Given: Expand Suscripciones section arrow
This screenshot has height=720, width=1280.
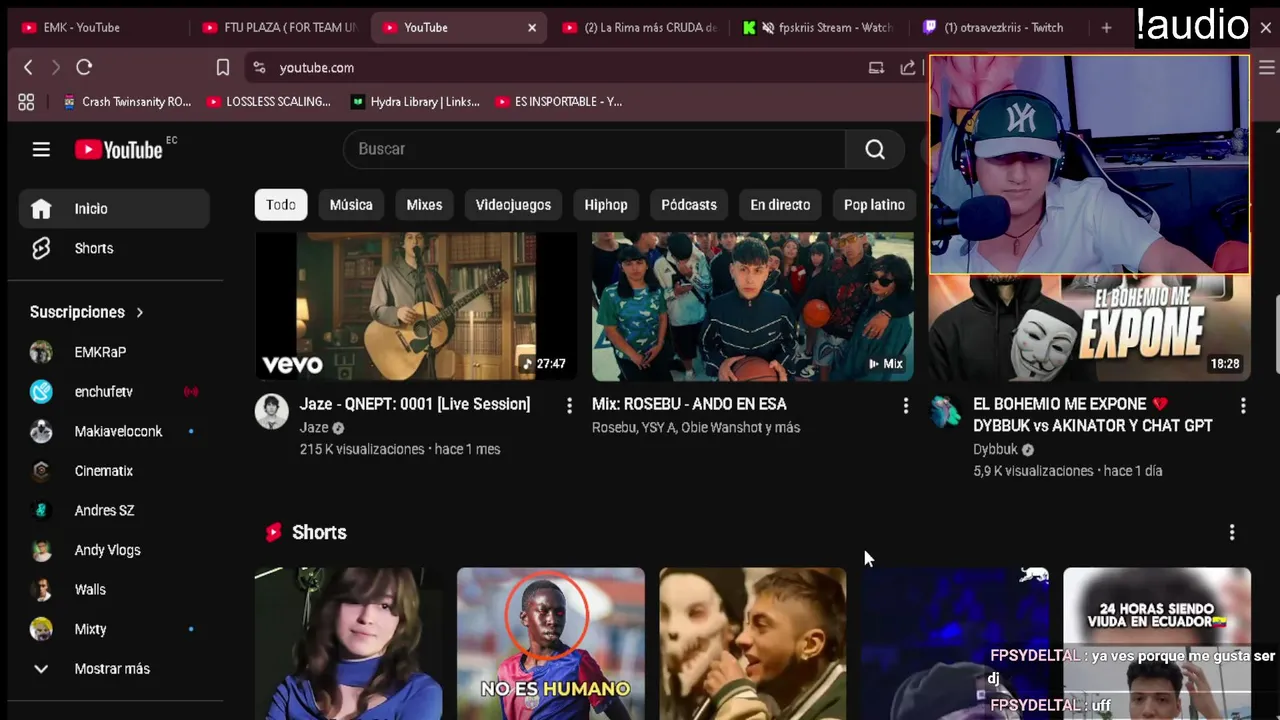Looking at the screenshot, I should coord(139,312).
